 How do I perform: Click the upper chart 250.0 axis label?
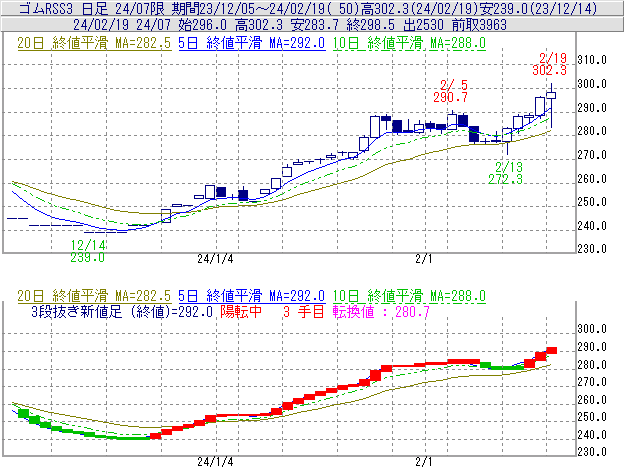(592, 202)
